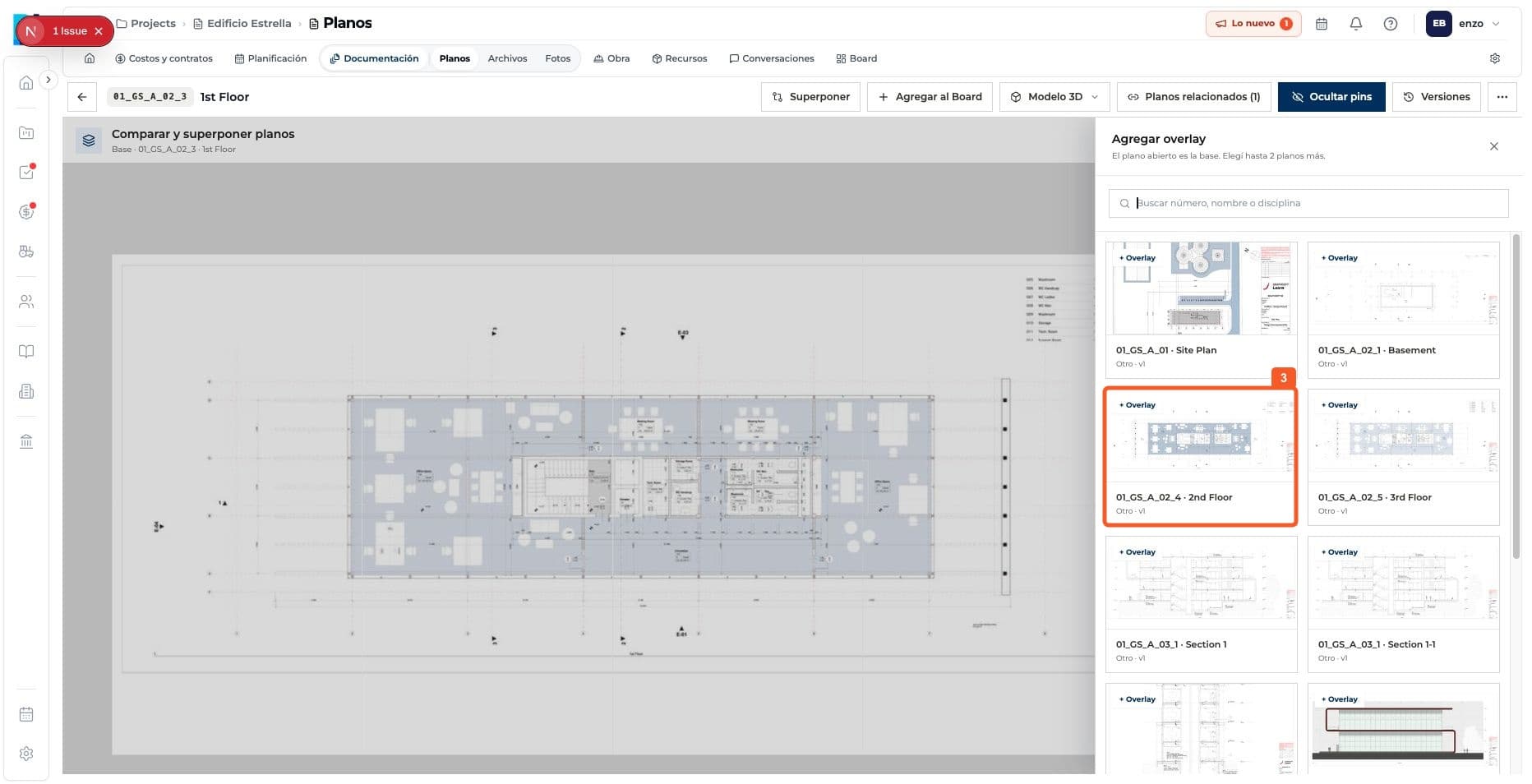This screenshot has height=784, width=1532.
Task: Close the Agregar overlay panel
Action: (x=1494, y=146)
